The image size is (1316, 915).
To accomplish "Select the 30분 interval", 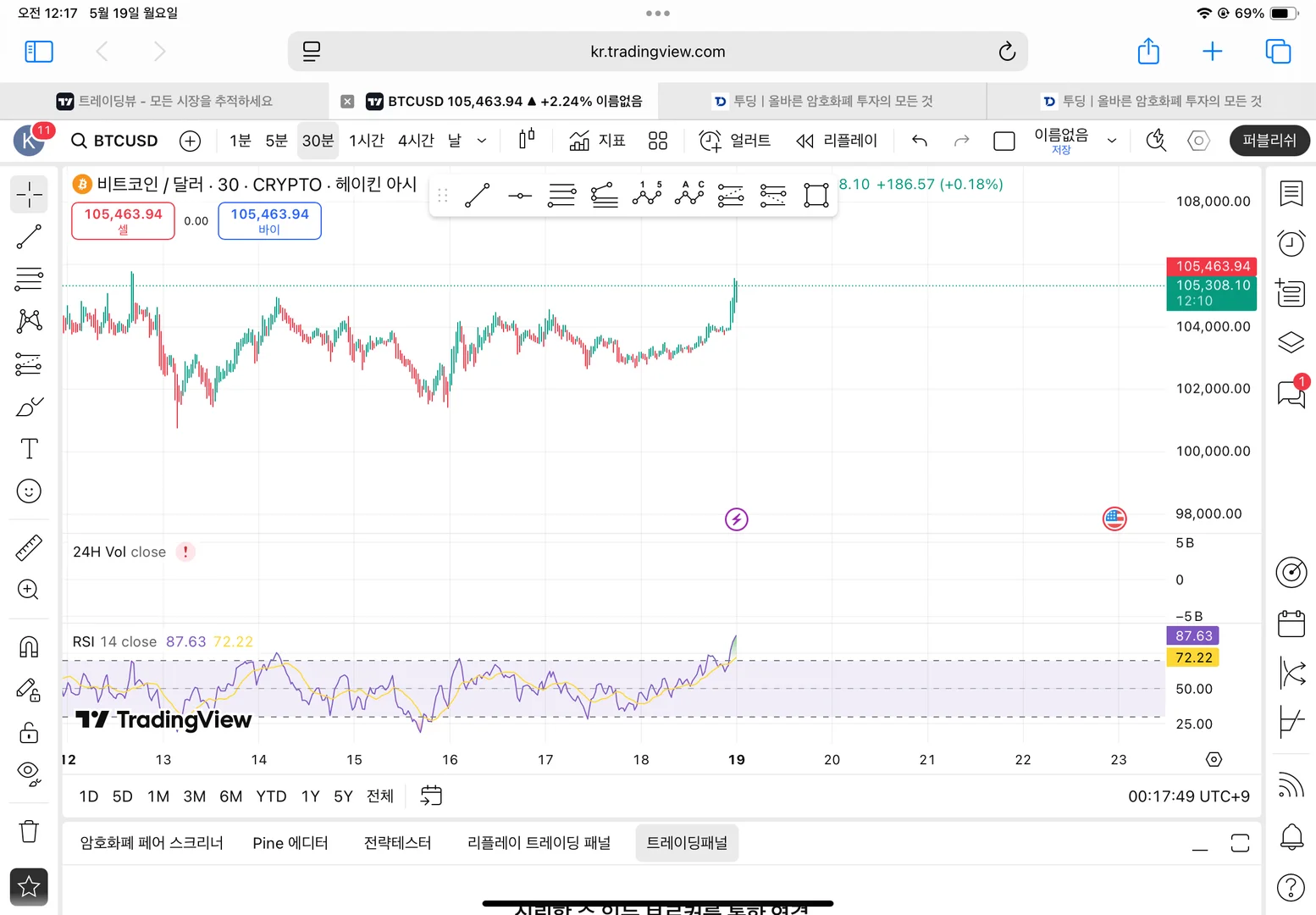I will [x=318, y=141].
